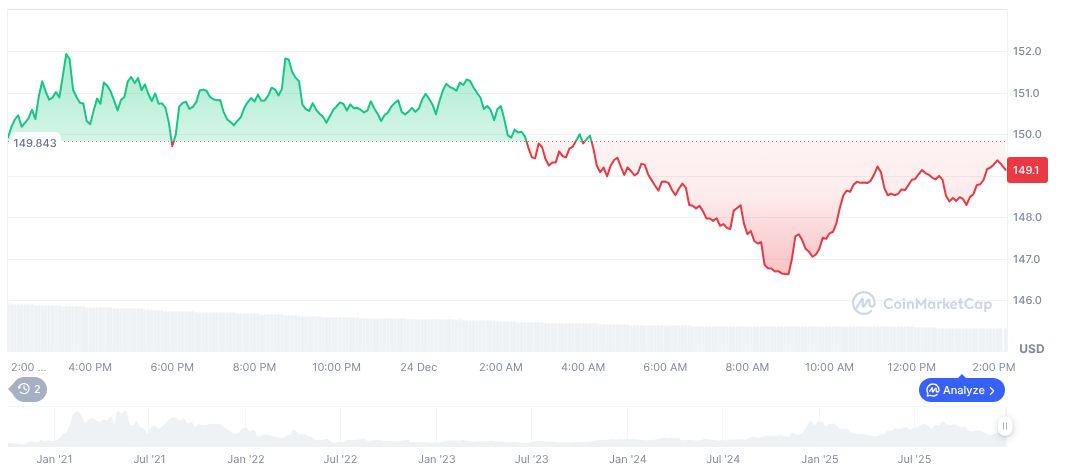Click the USD currency label
The width and height of the screenshot is (1072, 470).
click(1031, 348)
